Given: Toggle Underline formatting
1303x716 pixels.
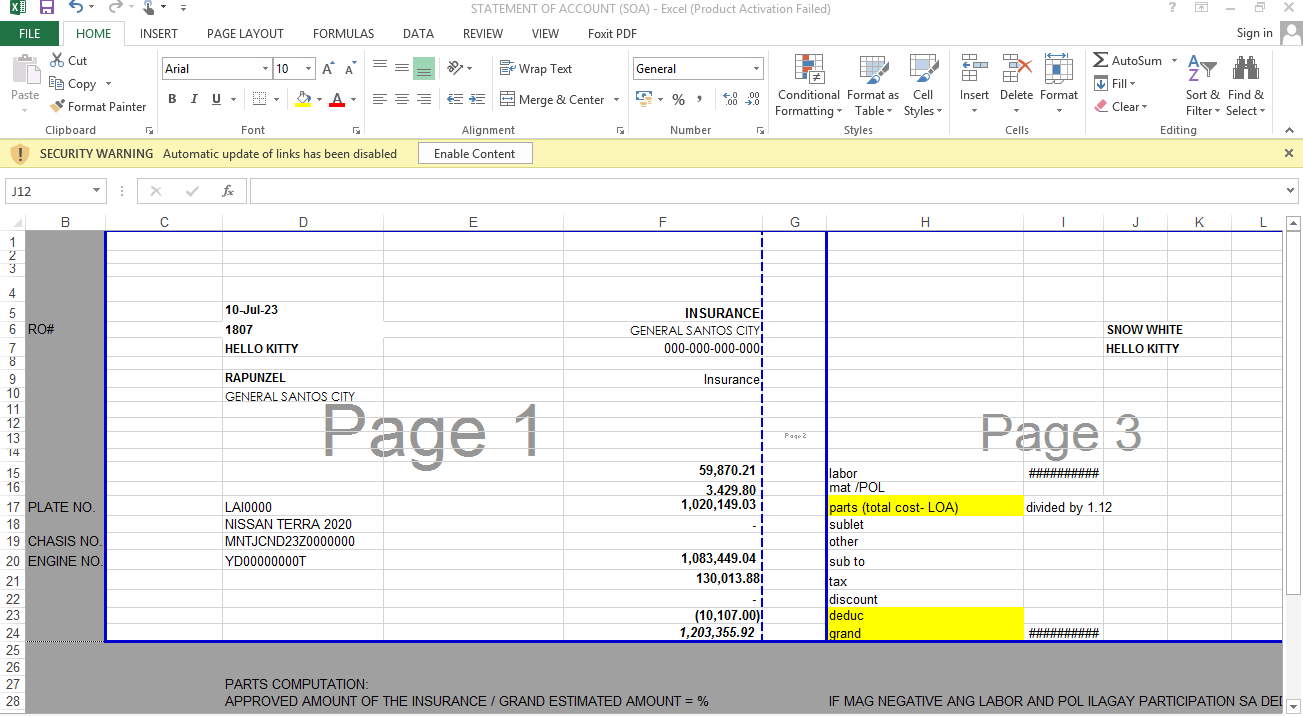Looking at the screenshot, I should click(x=217, y=99).
